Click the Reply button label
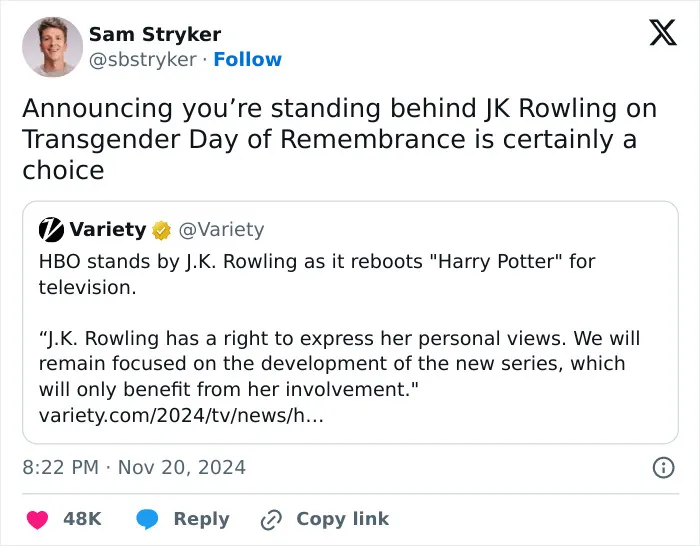 coord(201,519)
